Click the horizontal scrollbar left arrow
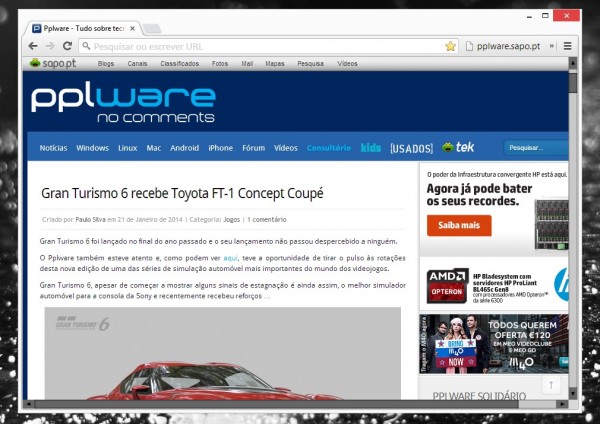The width and height of the screenshot is (600, 424). [29, 404]
